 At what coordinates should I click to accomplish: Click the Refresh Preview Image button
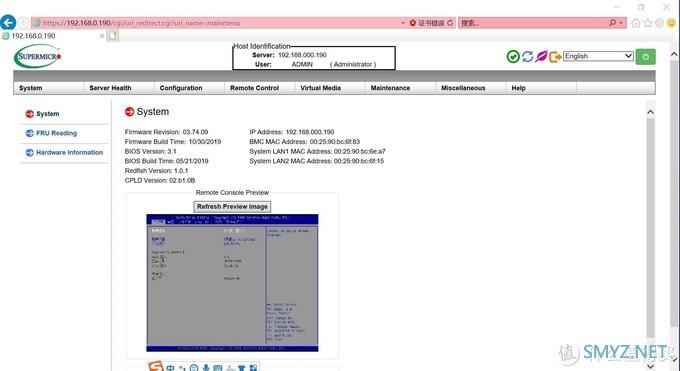point(232,207)
